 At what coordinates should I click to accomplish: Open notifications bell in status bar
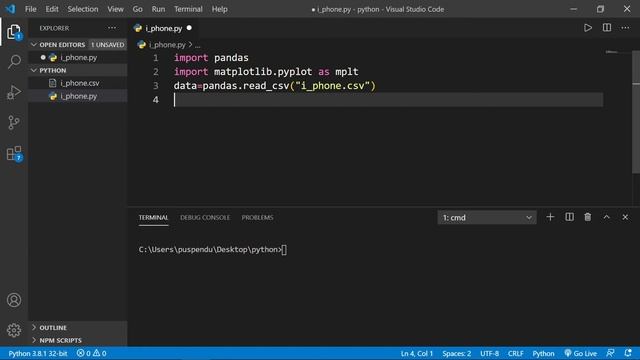(x=628, y=353)
